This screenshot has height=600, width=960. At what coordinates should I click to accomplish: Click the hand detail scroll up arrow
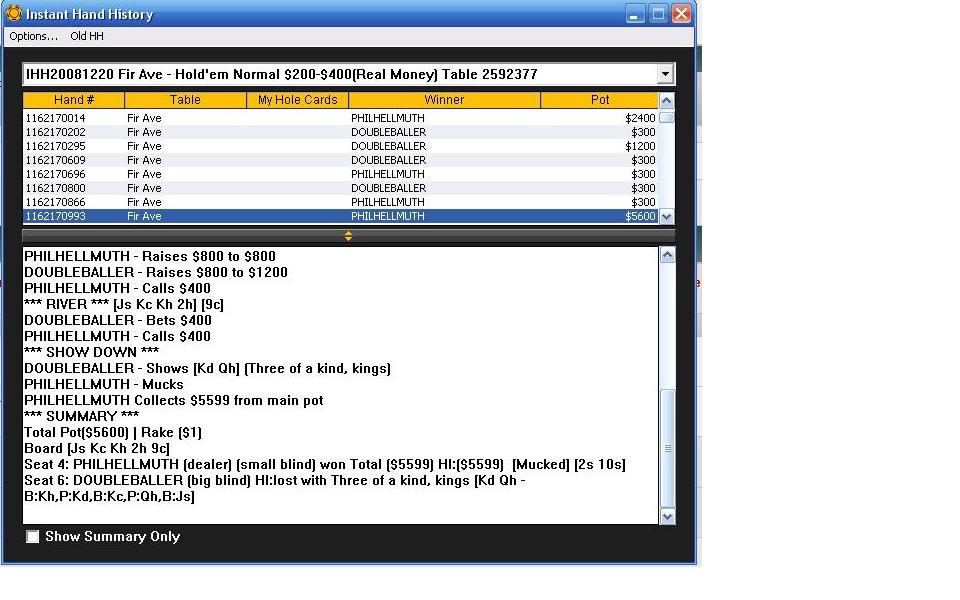667,255
